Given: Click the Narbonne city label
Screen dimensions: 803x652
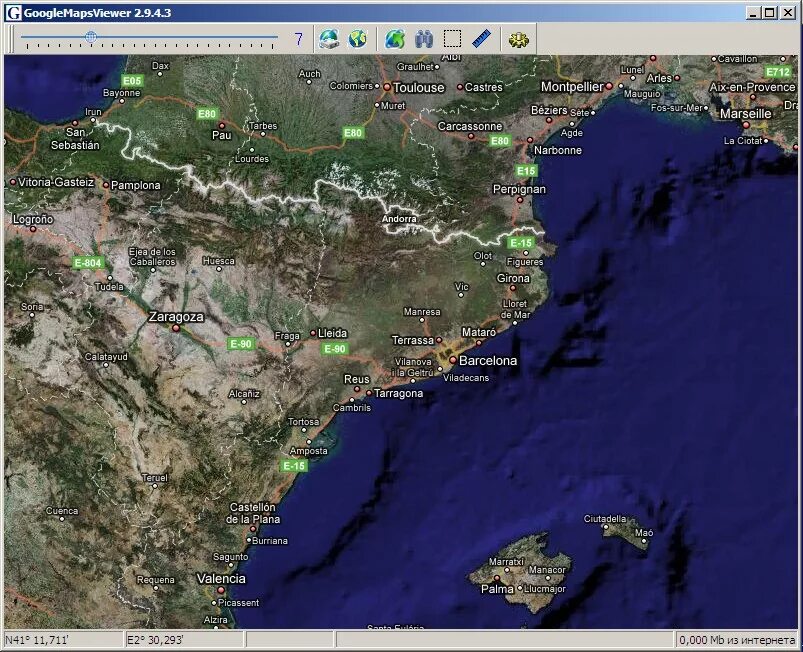Looking at the screenshot, I should 558,150.
